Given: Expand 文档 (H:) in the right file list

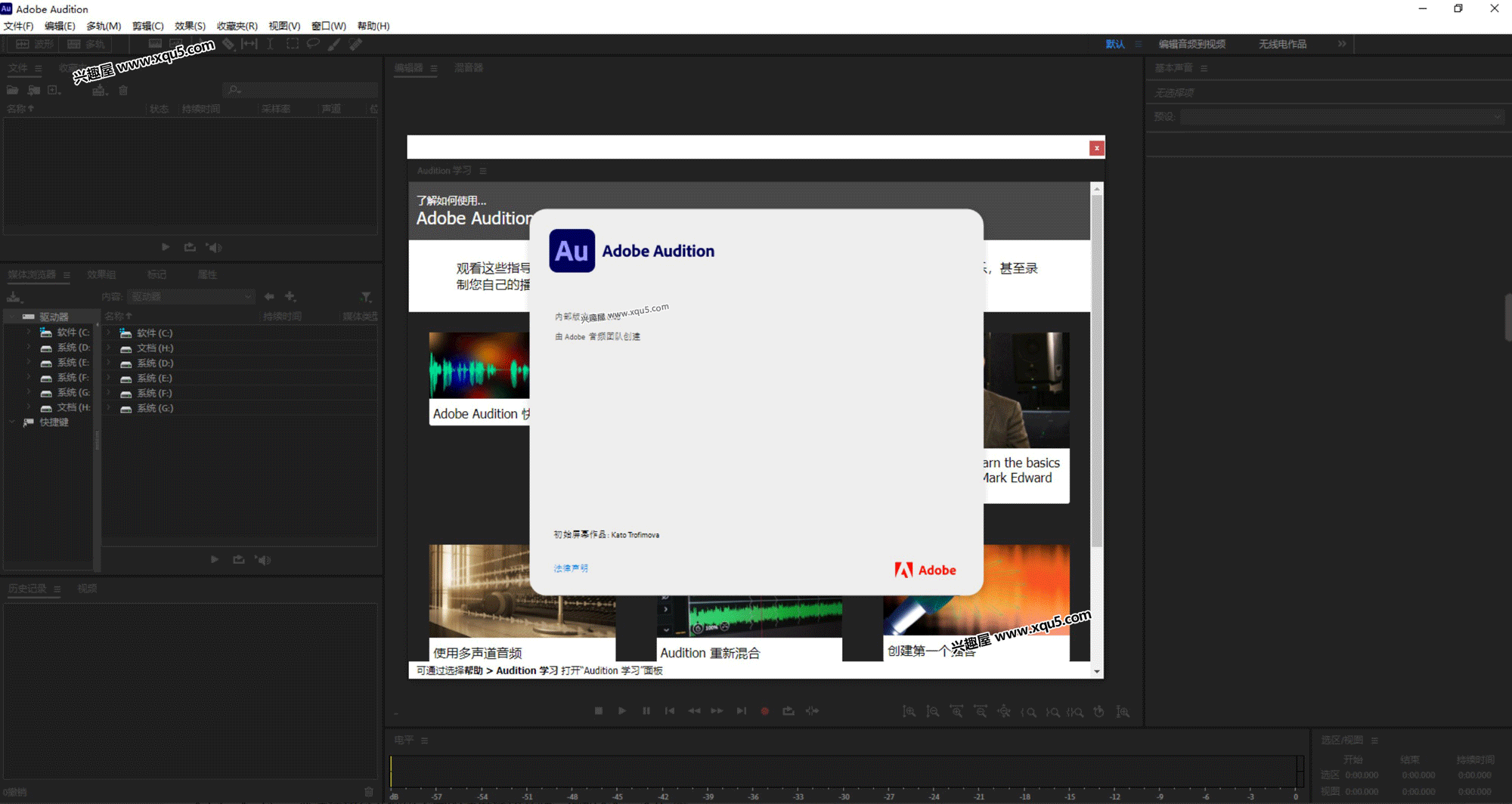Looking at the screenshot, I should 109,348.
